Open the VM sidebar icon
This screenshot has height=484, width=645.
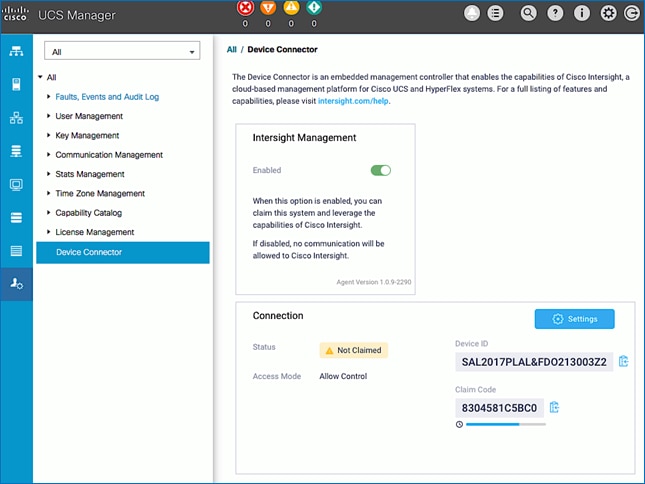16,184
